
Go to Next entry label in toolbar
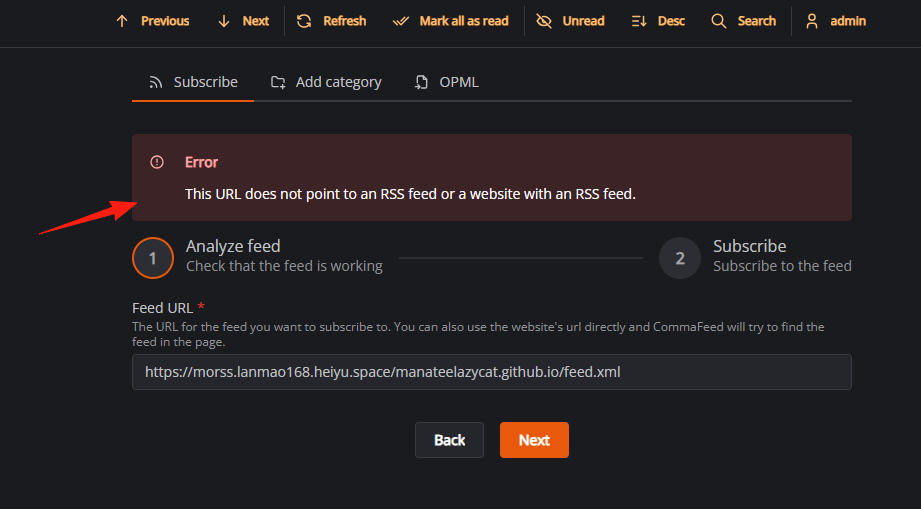point(256,21)
